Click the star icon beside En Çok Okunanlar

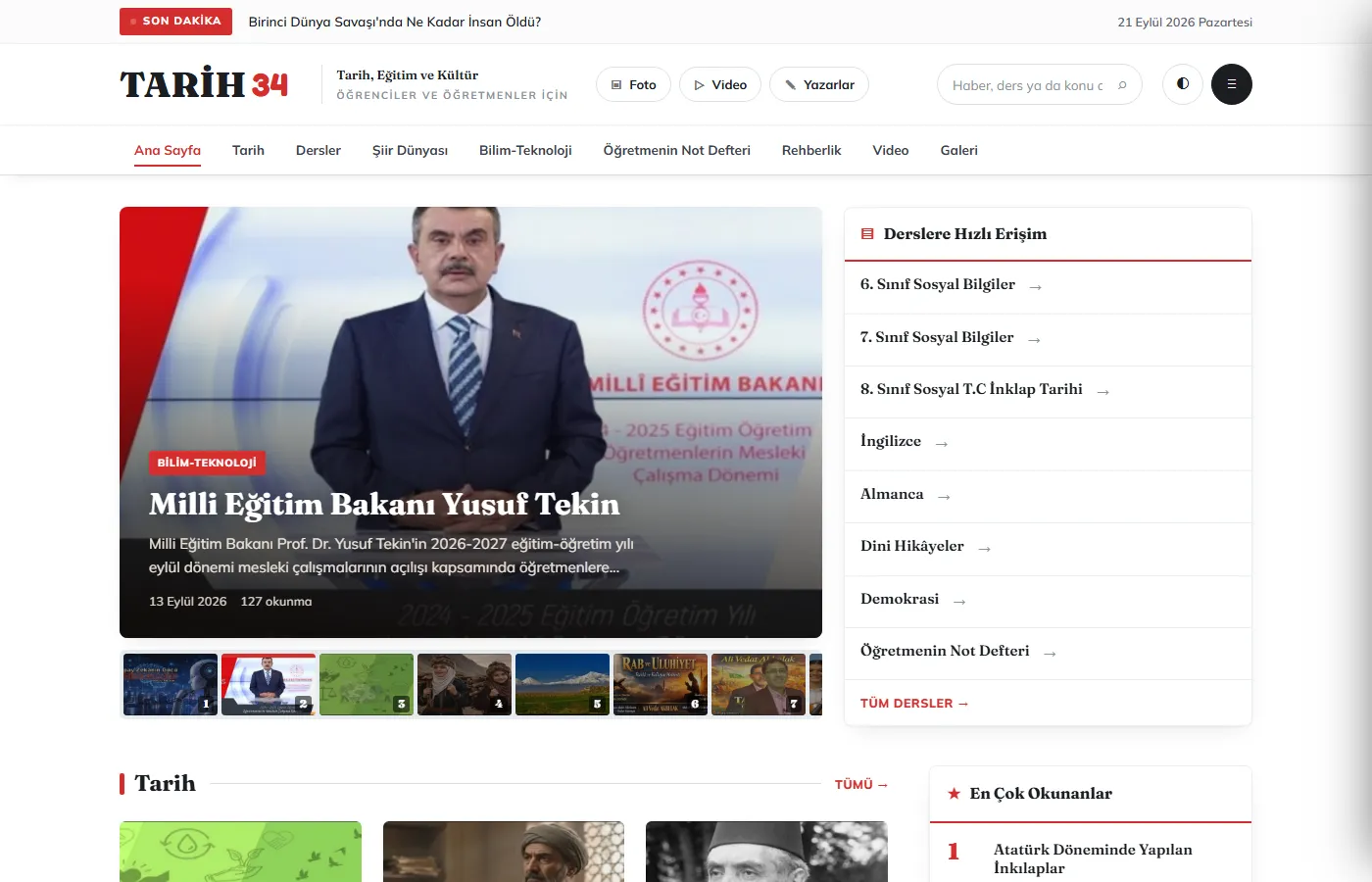click(x=954, y=794)
